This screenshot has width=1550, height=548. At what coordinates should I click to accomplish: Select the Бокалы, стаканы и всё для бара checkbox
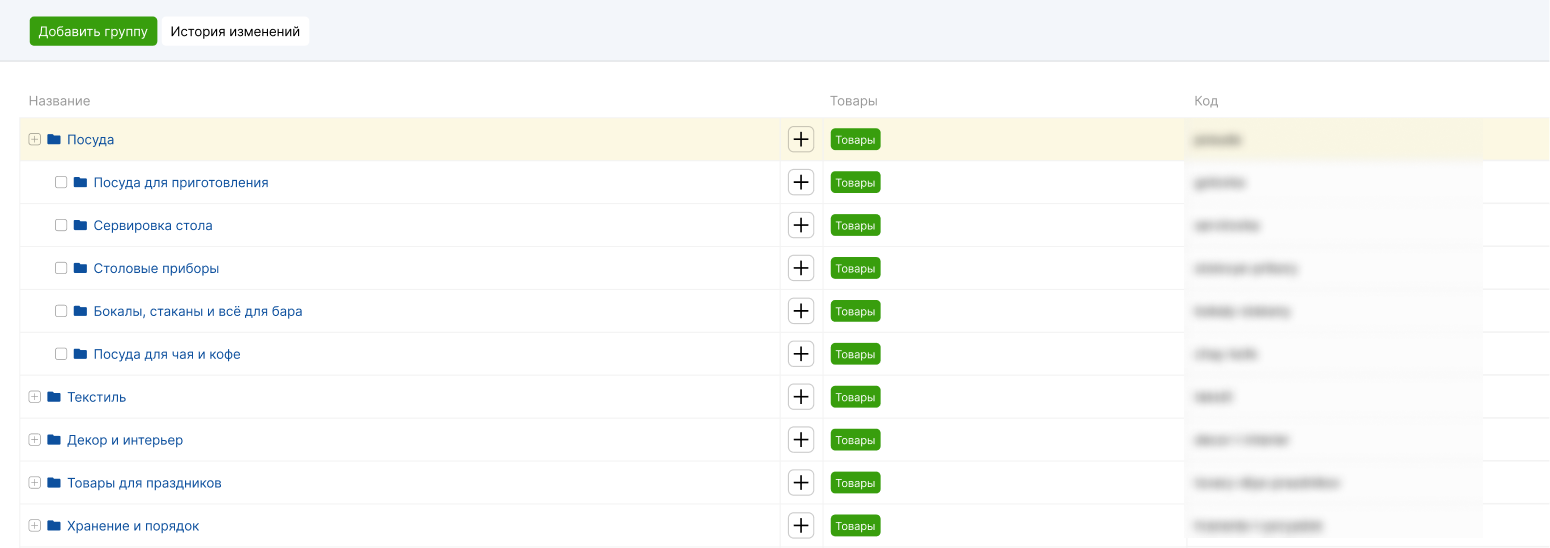click(61, 312)
